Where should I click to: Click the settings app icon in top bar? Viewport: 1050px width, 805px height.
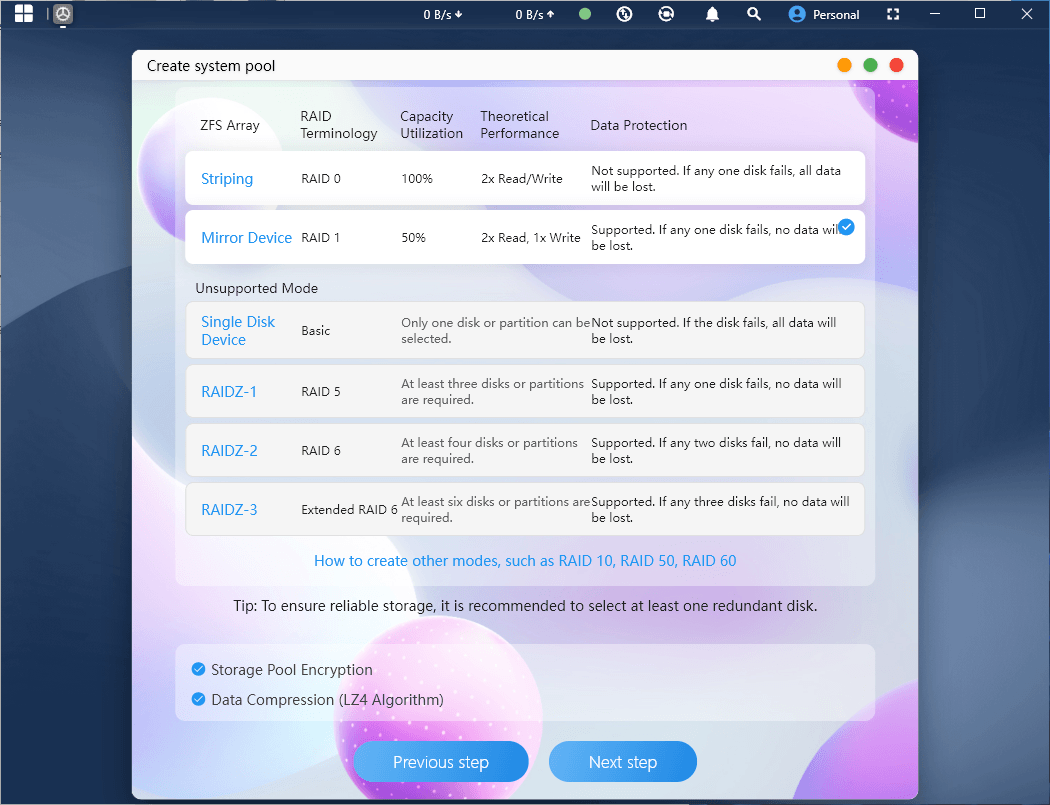[63, 14]
